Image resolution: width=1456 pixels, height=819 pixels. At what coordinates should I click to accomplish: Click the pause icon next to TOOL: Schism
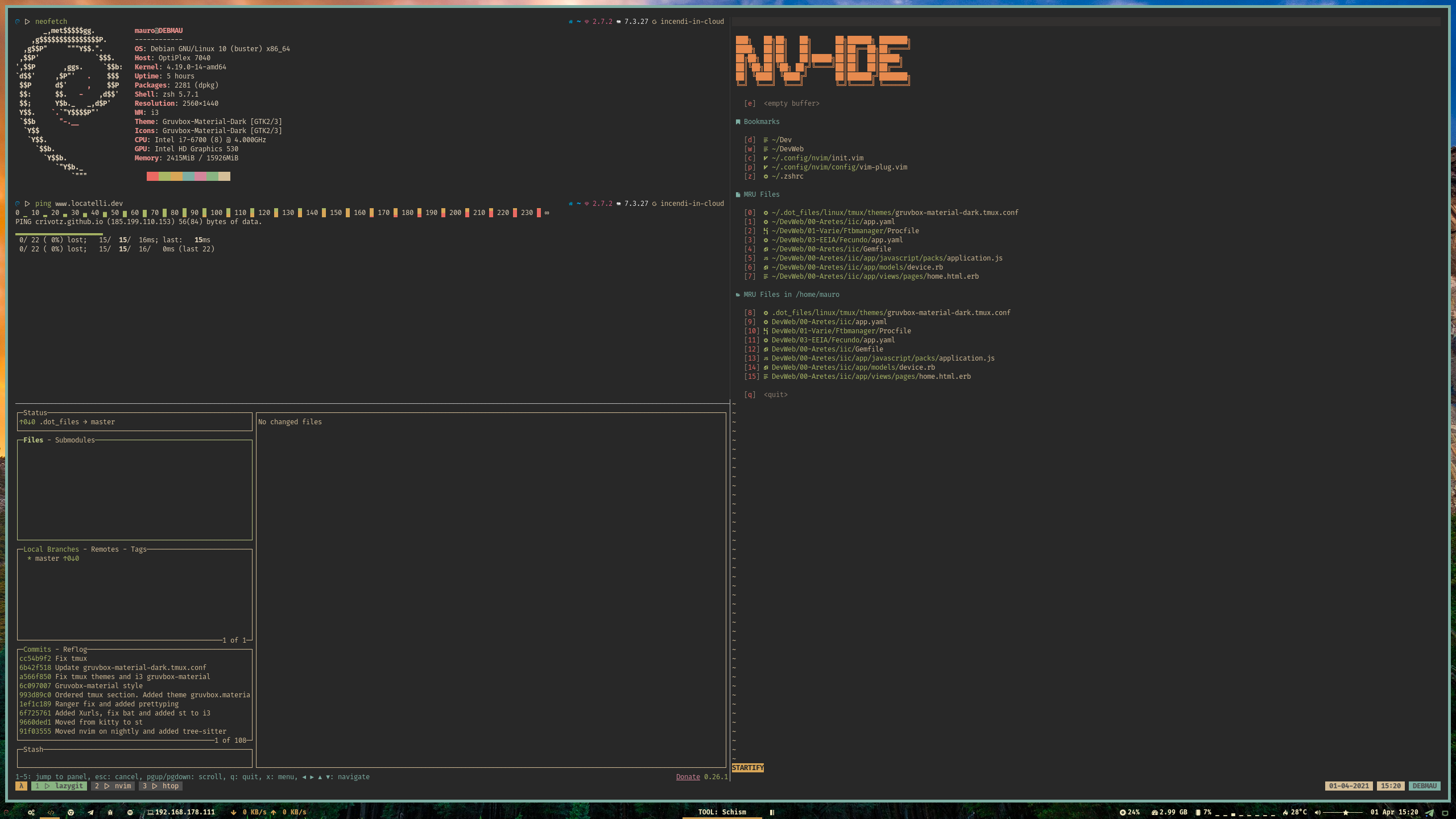[x=772, y=812]
